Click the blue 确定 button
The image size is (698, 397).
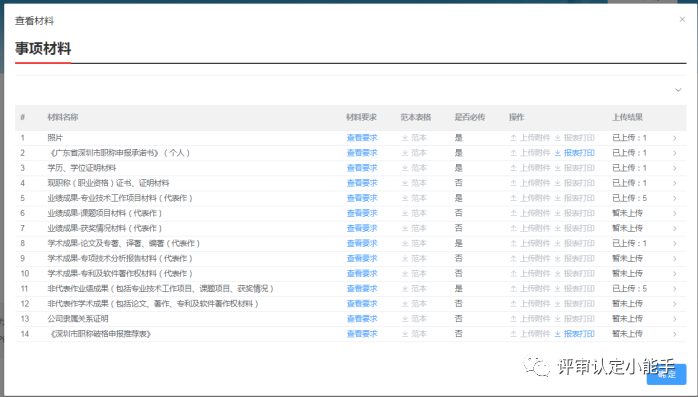pos(666,374)
